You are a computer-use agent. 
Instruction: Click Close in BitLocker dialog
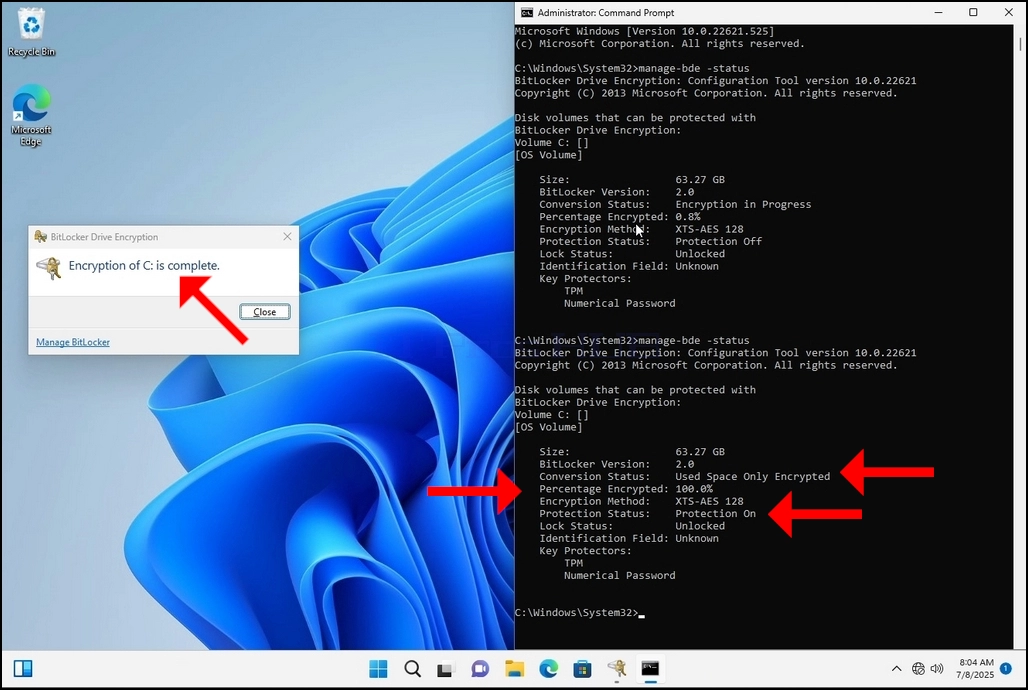[x=265, y=312]
